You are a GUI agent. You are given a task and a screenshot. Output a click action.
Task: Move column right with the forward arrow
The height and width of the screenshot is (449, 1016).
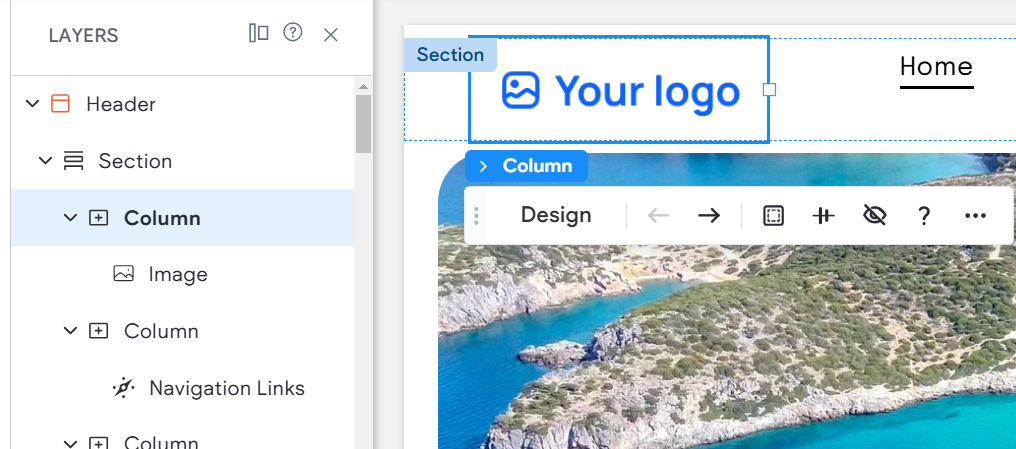pyautogui.click(x=709, y=216)
